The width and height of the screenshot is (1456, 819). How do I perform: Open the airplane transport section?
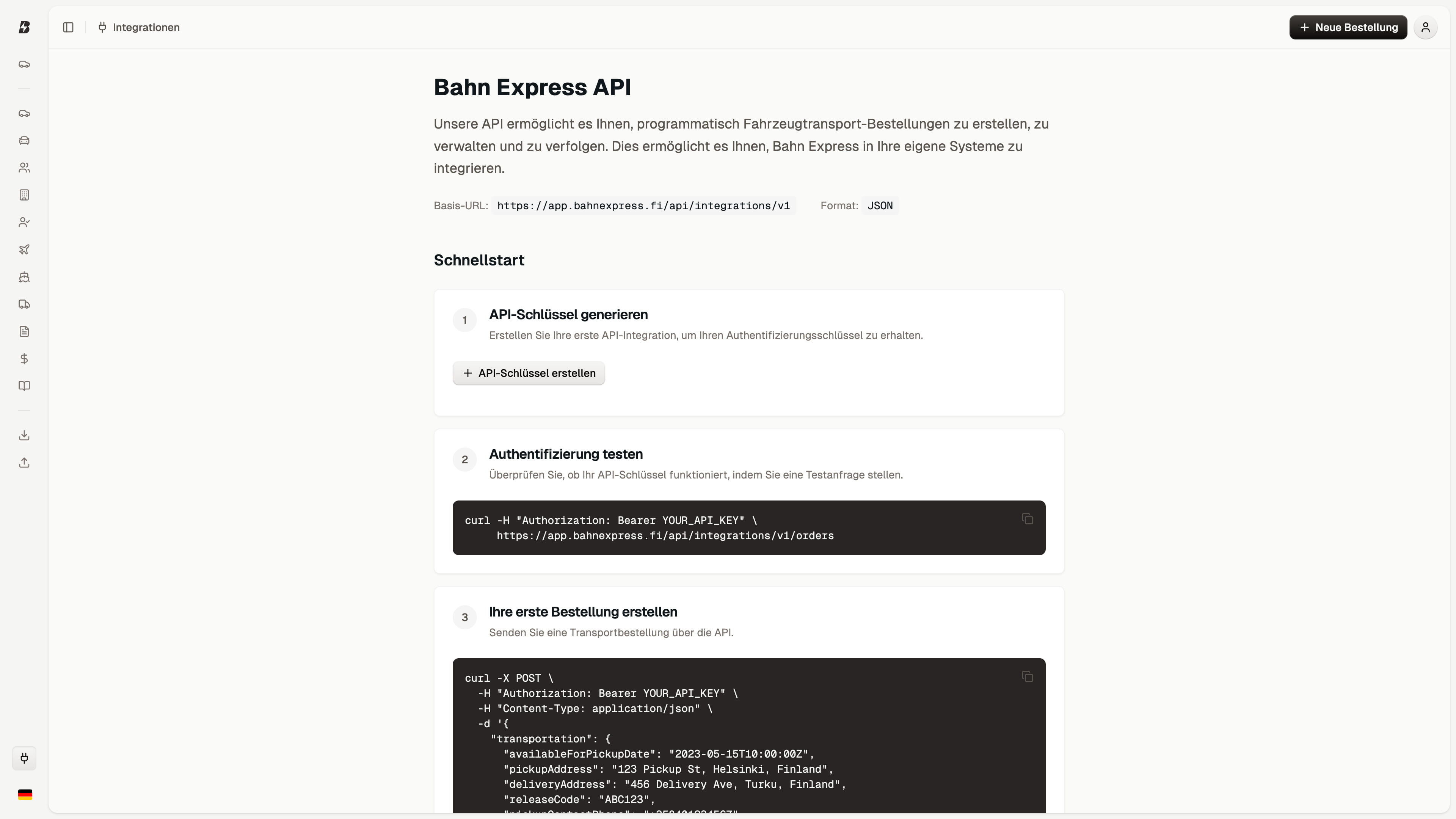[24, 249]
